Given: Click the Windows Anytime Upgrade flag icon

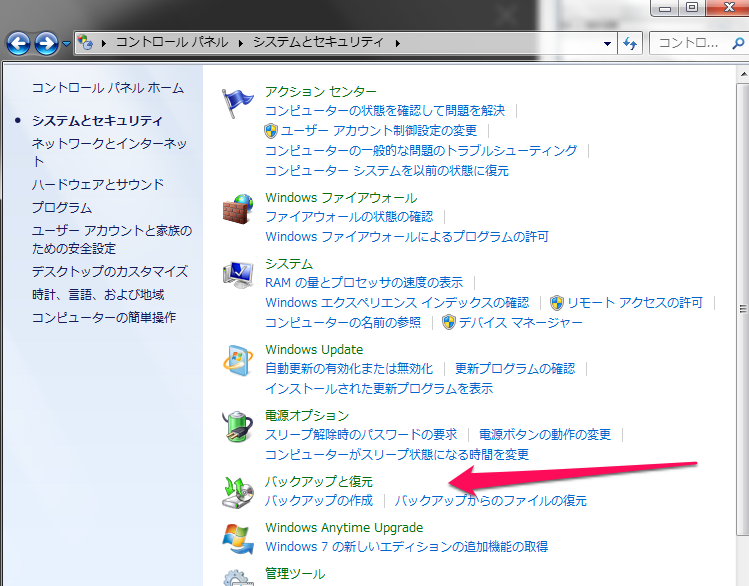Looking at the screenshot, I should [x=237, y=539].
